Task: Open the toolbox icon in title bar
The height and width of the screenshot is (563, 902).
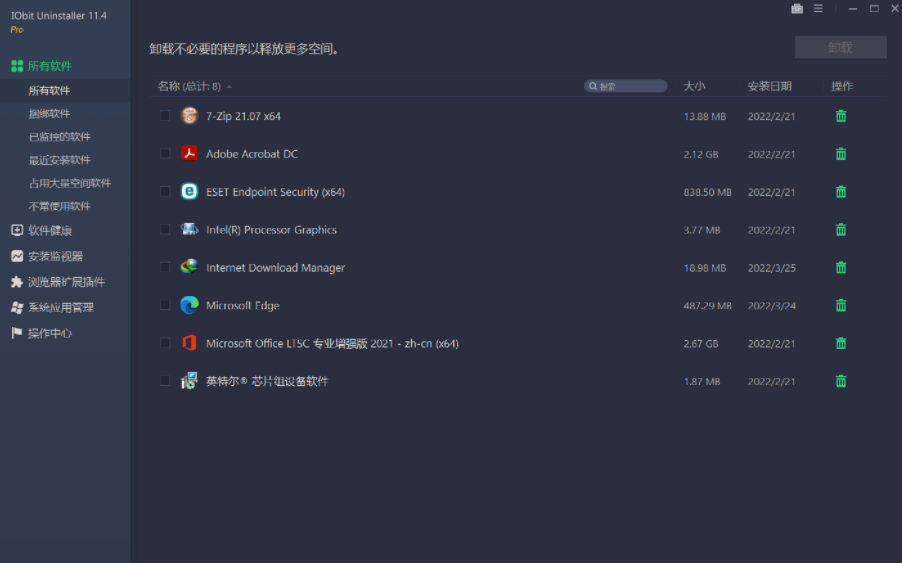Action: (x=797, y=9)
